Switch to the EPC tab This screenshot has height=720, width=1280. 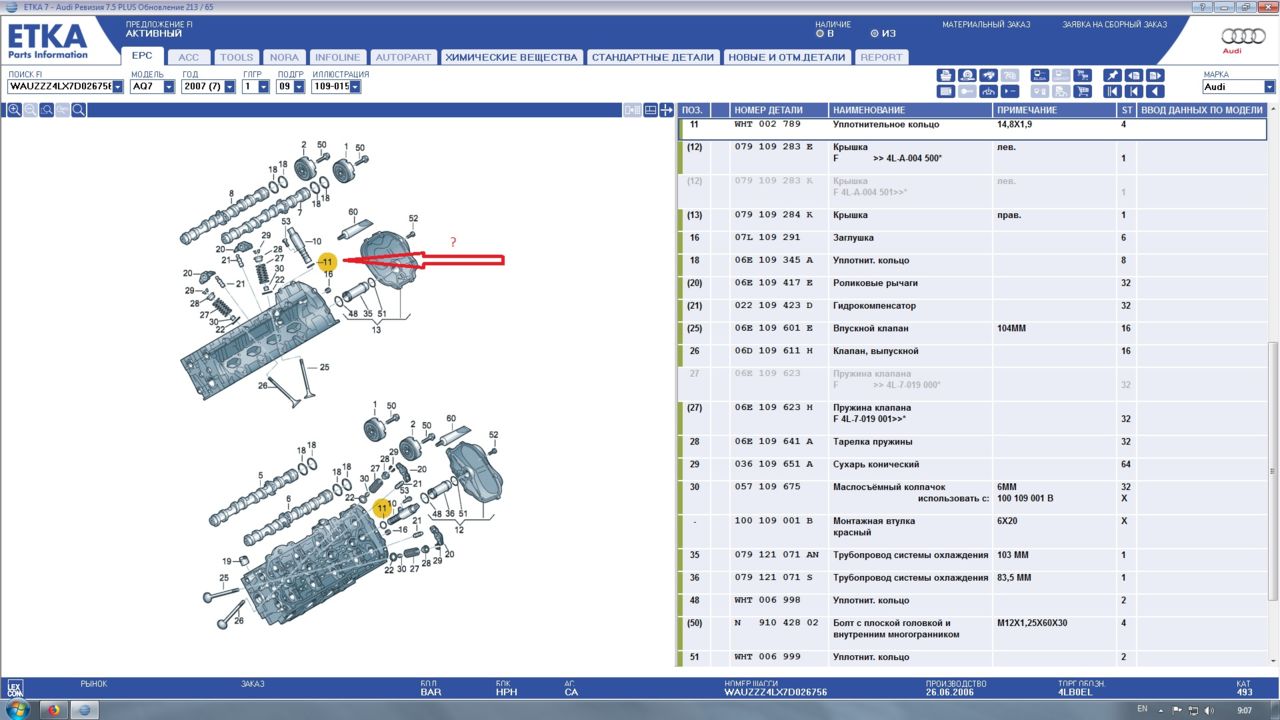(142, 57)
